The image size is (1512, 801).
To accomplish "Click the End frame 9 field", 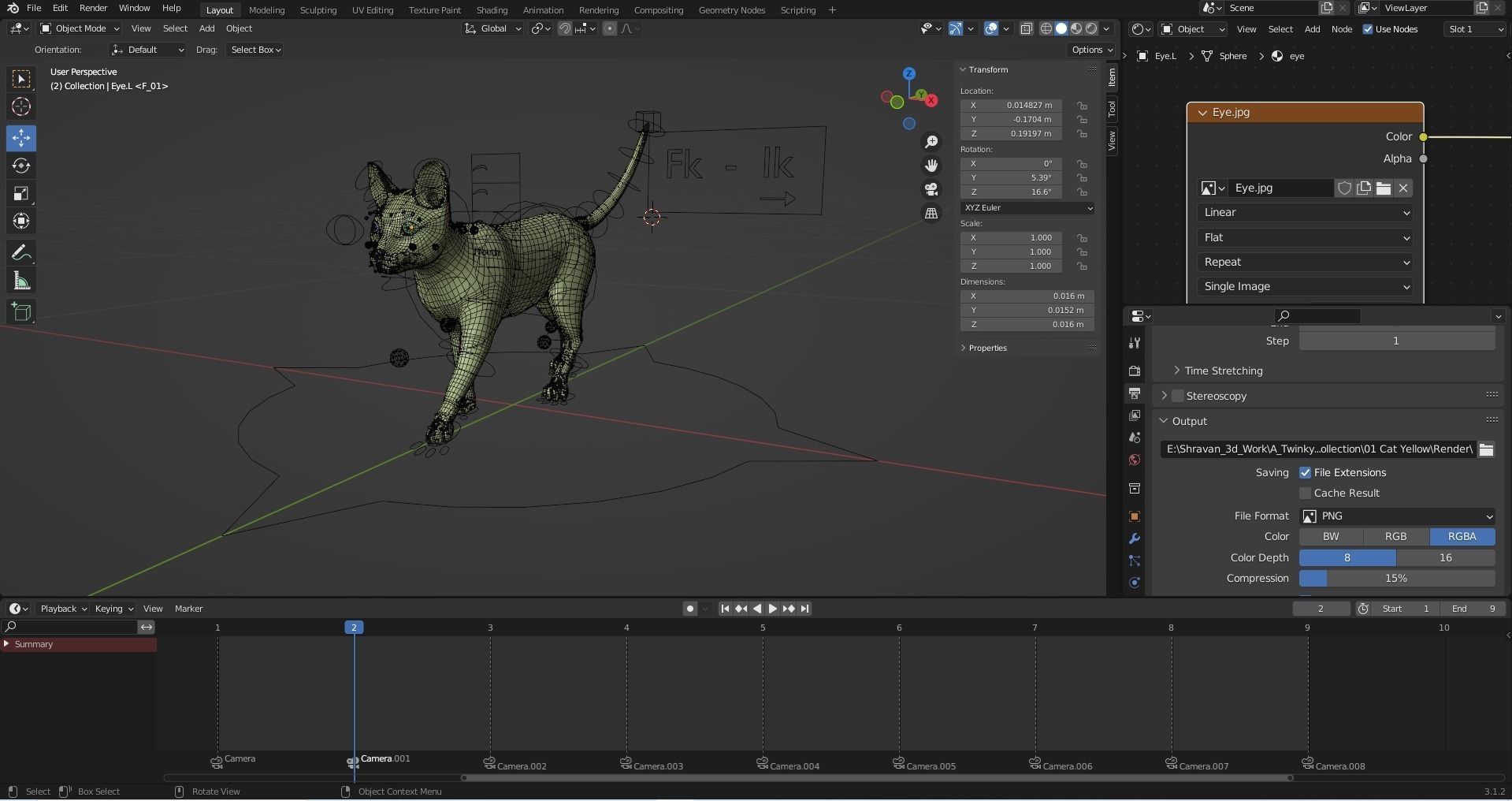I will [x=1473, y=609].
